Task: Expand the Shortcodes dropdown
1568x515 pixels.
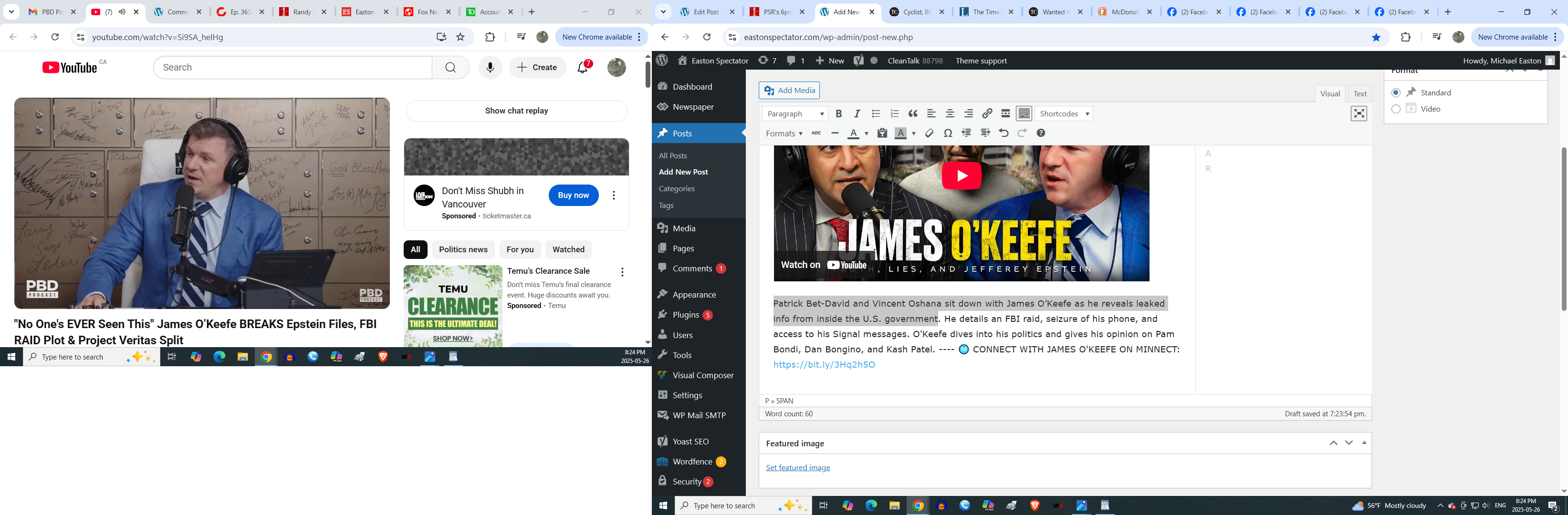Action: 1064,113
